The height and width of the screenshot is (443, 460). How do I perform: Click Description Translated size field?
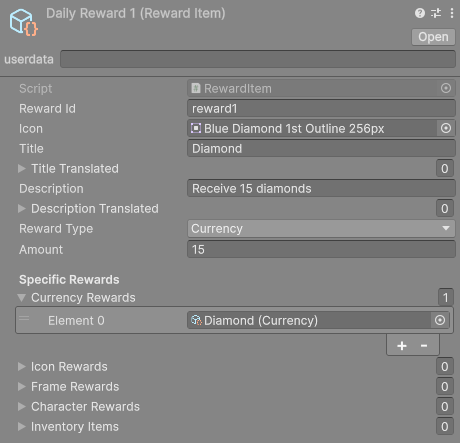445,209
